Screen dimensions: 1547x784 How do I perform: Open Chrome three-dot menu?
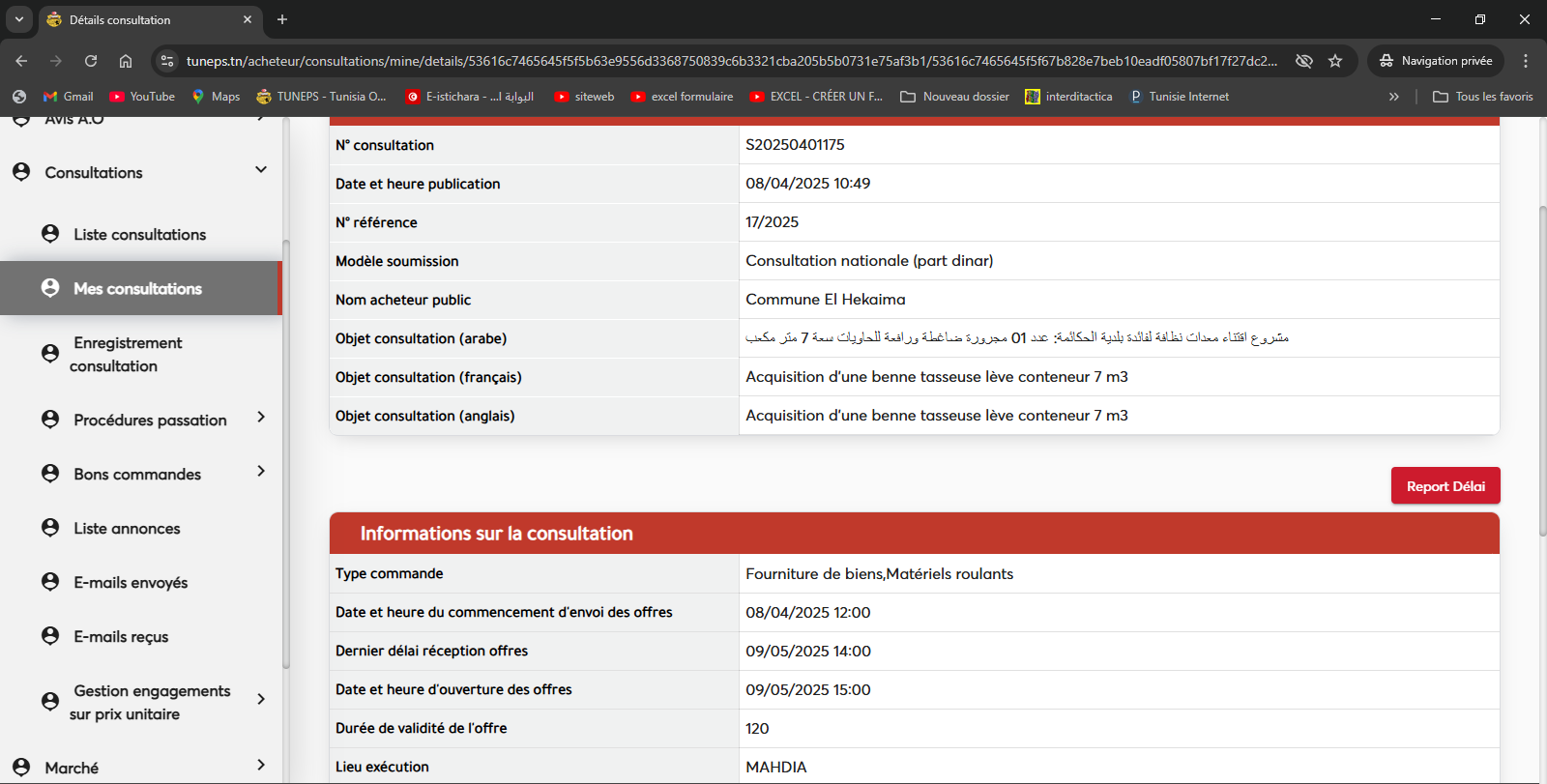(x=1526, y=61)
